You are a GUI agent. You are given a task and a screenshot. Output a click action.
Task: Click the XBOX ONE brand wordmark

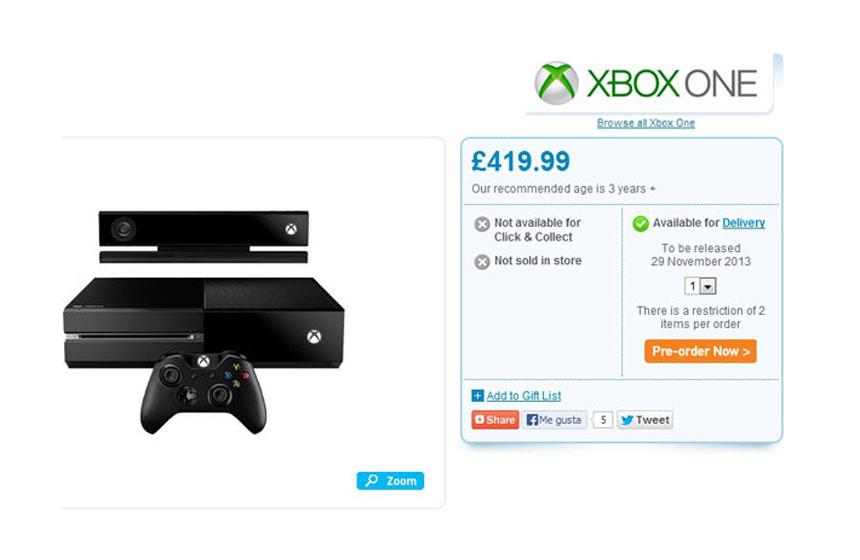pos(672,83)
